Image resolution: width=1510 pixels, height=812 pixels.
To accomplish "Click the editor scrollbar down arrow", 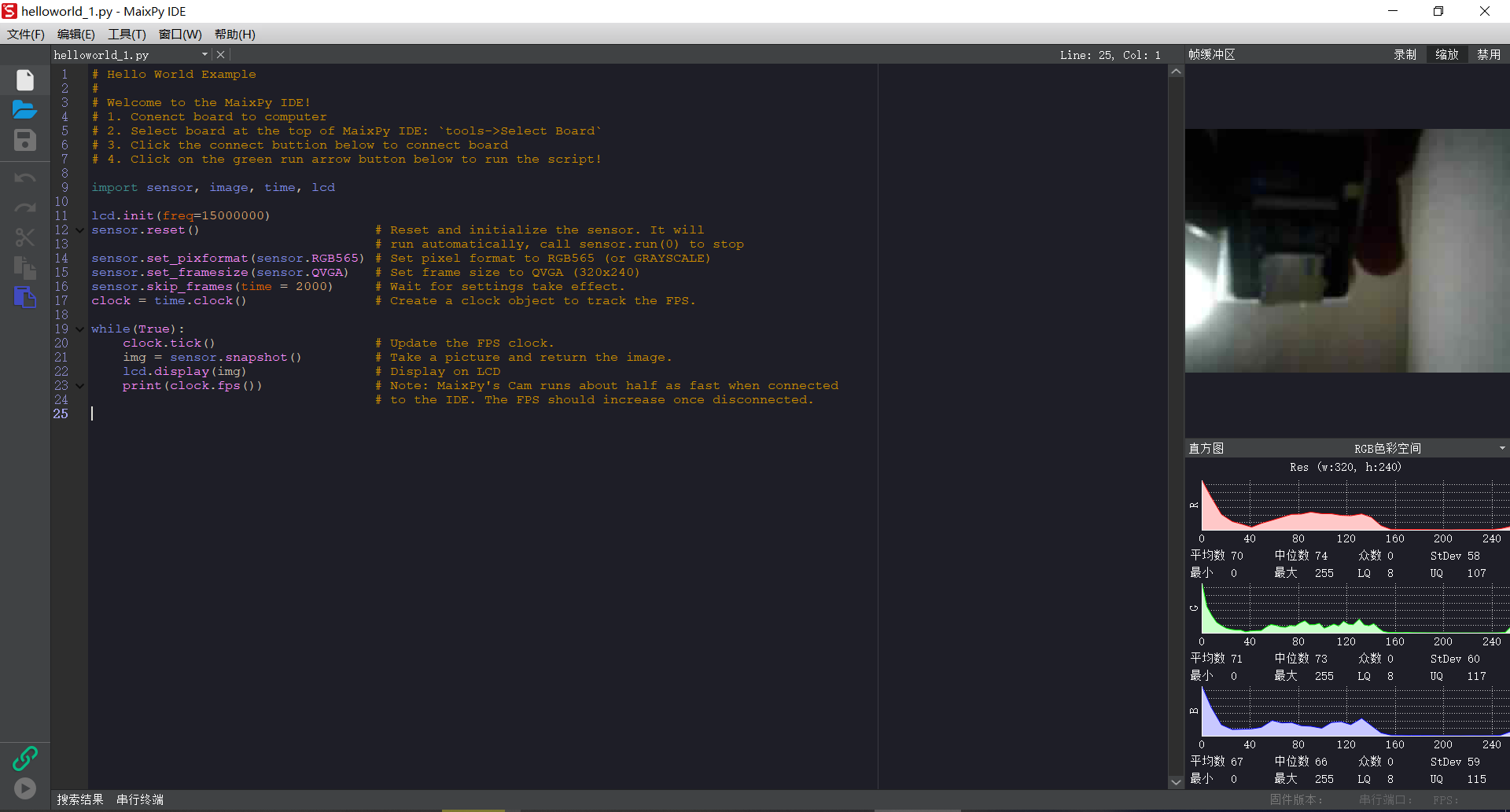I will click(1175, 782).
